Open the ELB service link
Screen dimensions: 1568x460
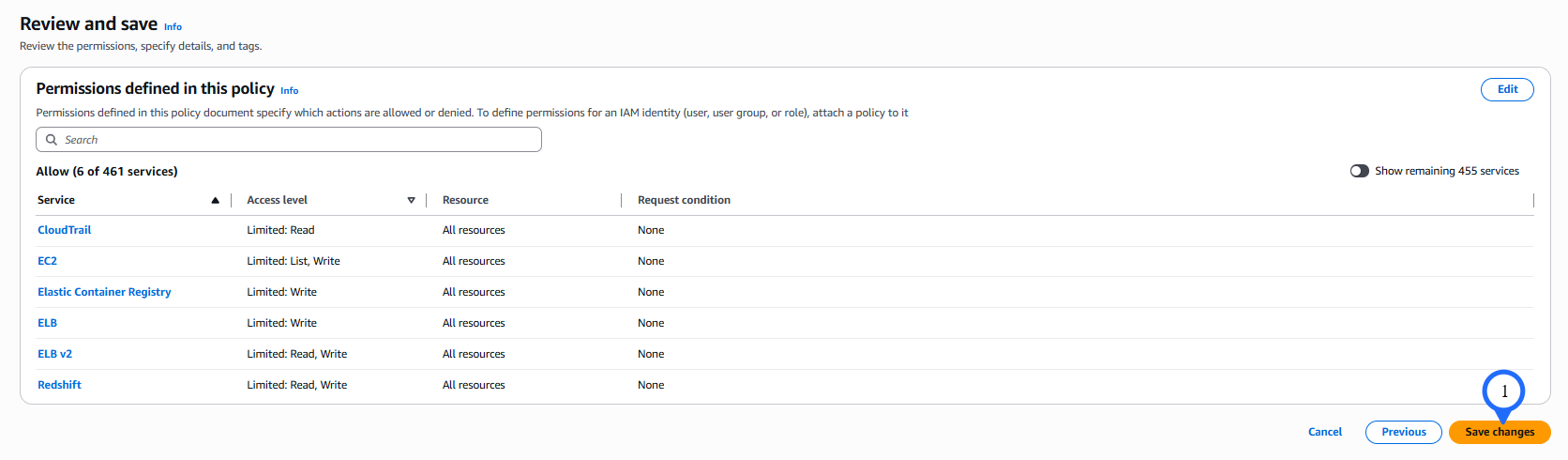click(47, 323)
